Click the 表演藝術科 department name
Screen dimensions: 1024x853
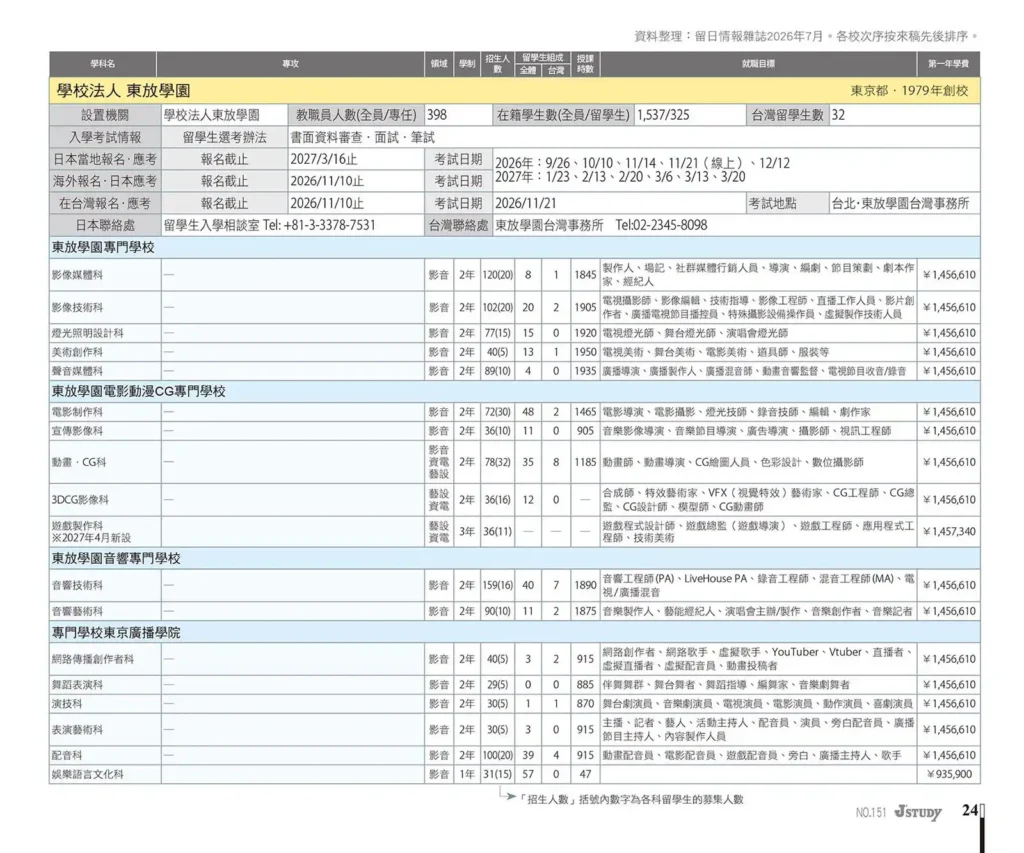coord(77,730)
